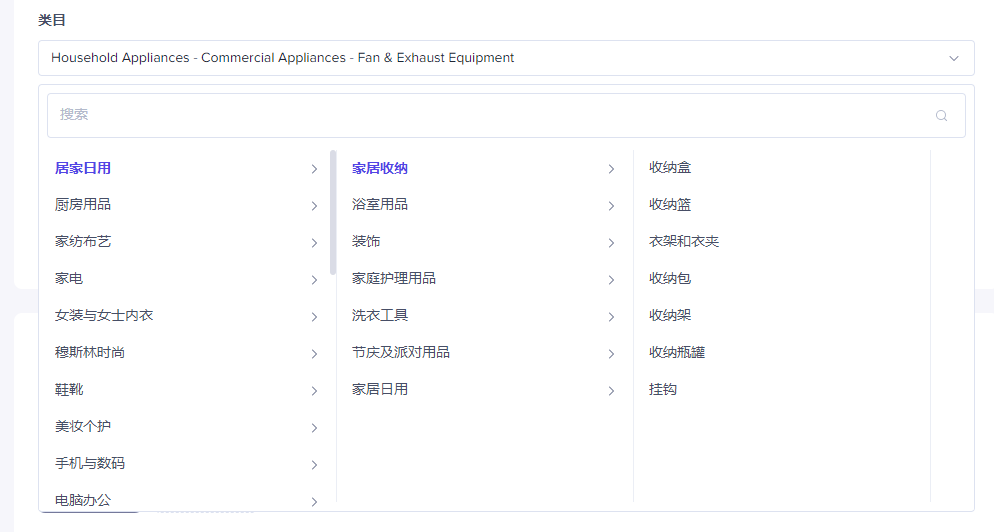The height and width of the screenshot is (532, 994).
Task: Select the 家居收纳 subcategory
Action: [x=380, y=168]
